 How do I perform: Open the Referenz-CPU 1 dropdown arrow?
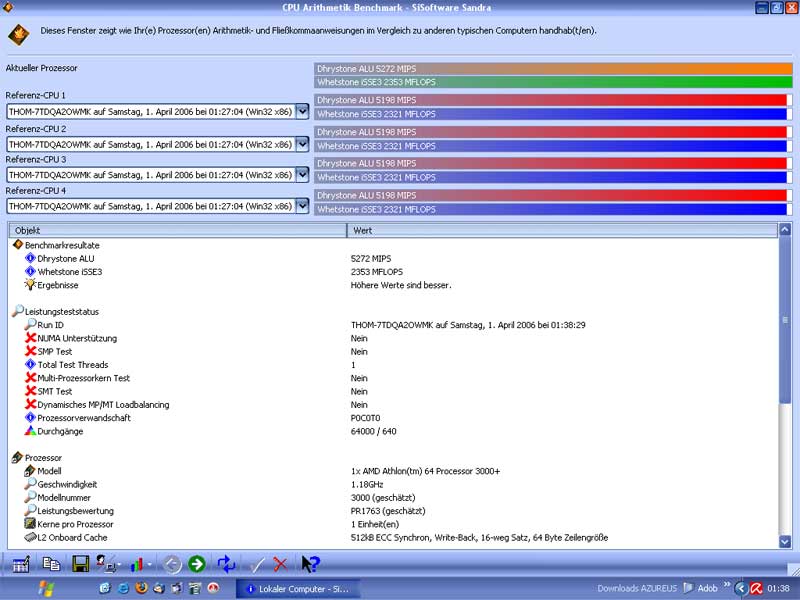(303, 111)
